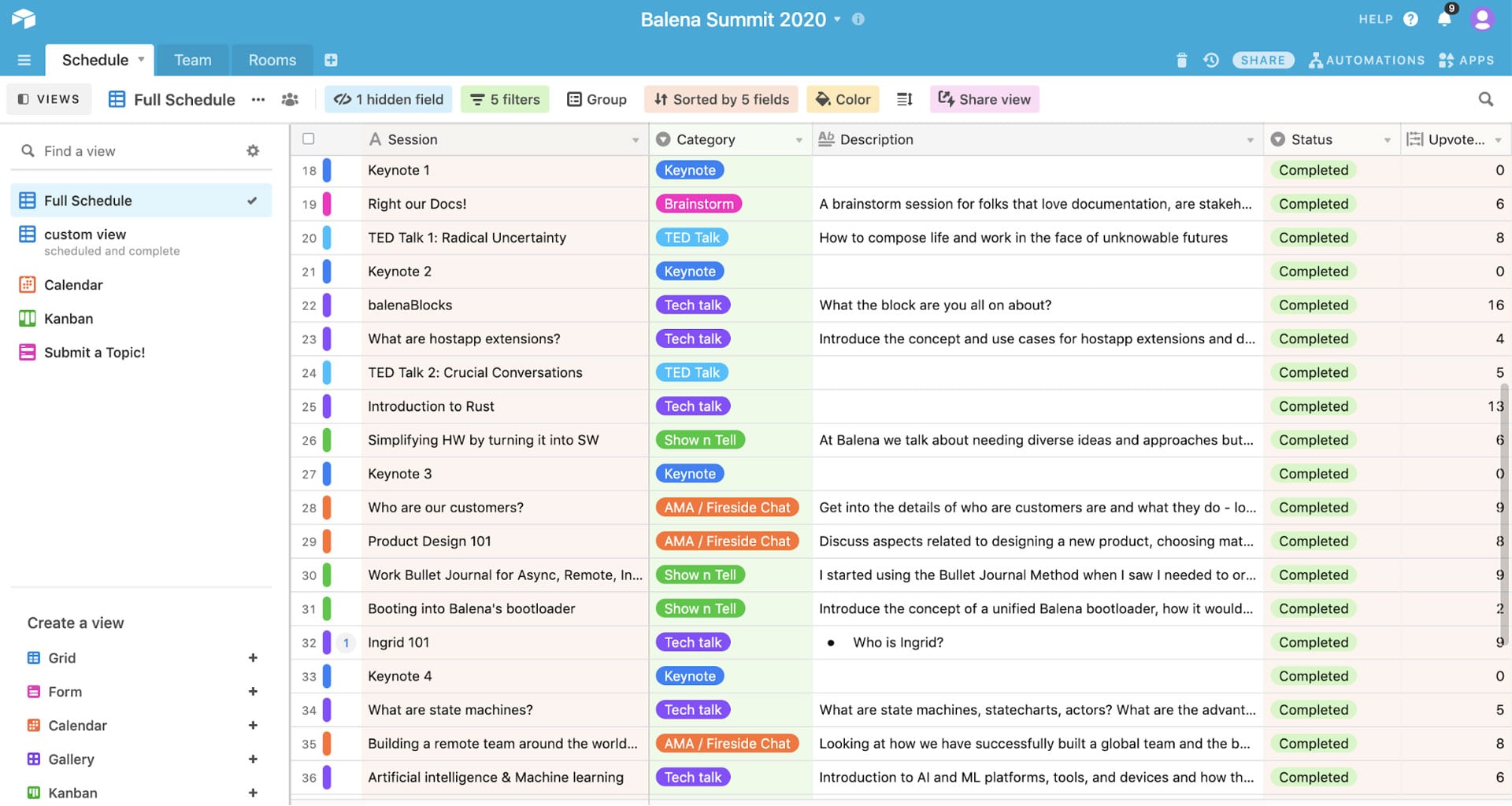Switch to the Team table
The width and height of the screenshot is (1512, 806).
192,60
